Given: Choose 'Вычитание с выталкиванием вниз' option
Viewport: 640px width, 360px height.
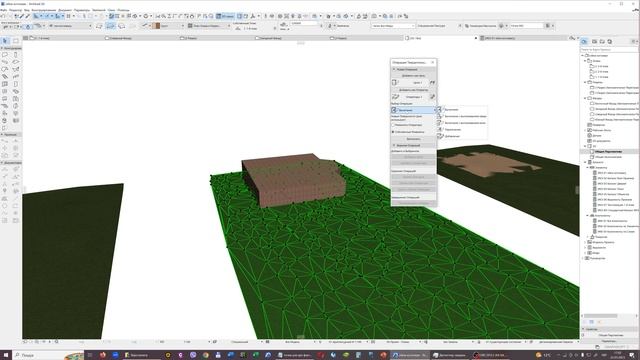Looking at the screenshot, I should tap(462, 123).
